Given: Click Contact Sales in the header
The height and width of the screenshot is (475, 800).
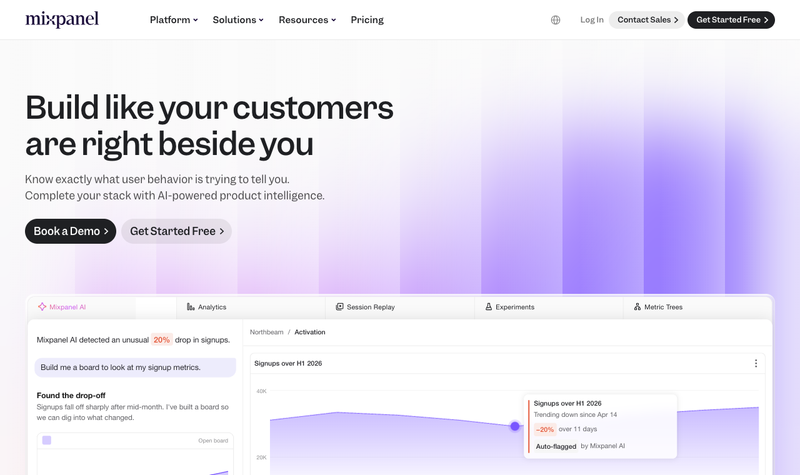Looking at the screenshot, I should pos(647,20).
